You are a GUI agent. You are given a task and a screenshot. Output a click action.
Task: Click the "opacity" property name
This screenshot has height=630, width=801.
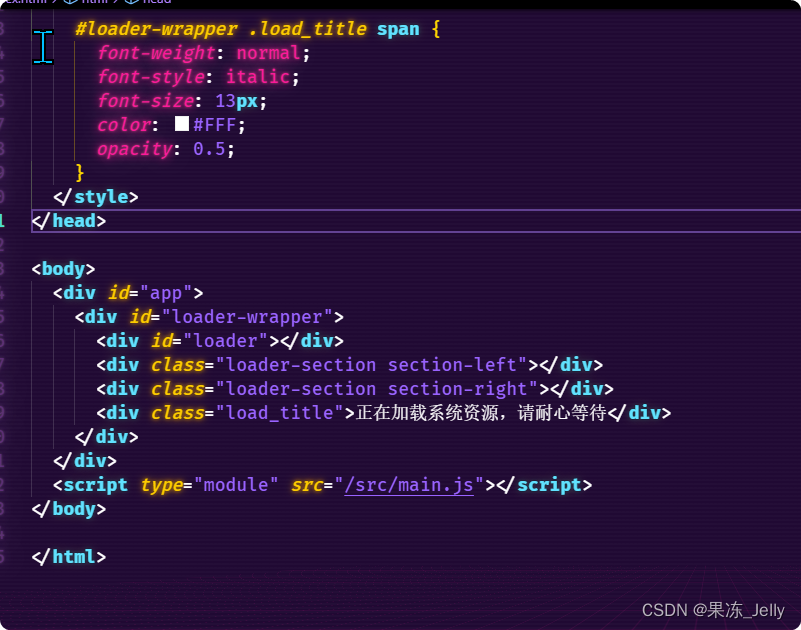click(135, 149)
